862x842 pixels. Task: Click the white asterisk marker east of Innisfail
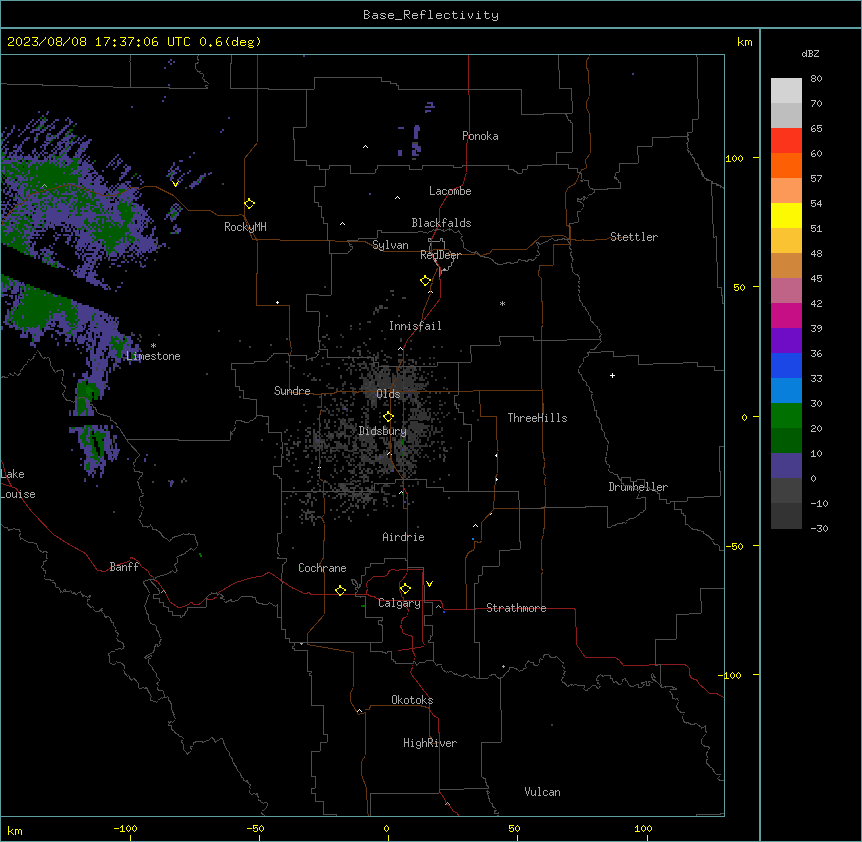tap(502, 303)
